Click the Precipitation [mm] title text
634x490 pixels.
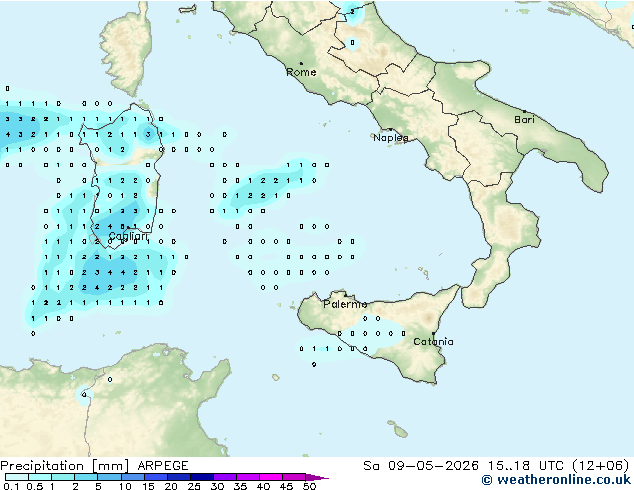point(65,466)
